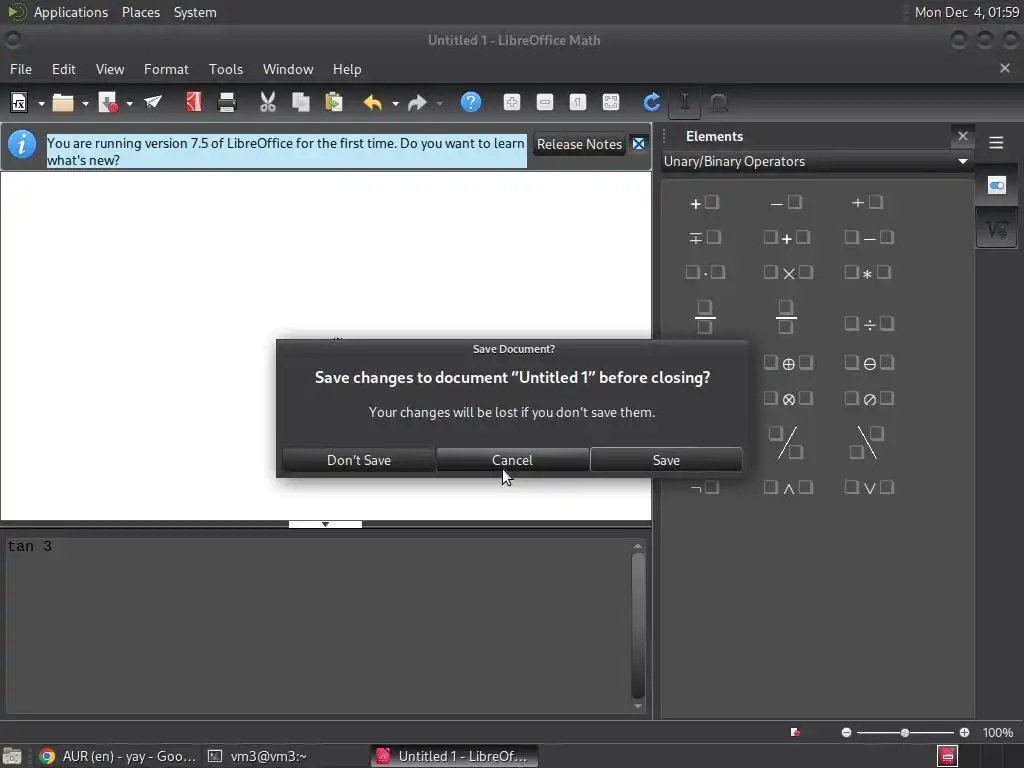Image resolution: width=1024 pixels, height=768 pixels.
Task: Click the Save document icon
Action: pyautogui.click(x=107, y=103)
